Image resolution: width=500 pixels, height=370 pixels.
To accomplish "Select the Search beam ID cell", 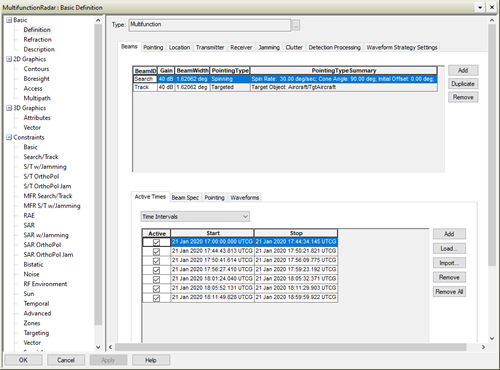I will [145, 79].
